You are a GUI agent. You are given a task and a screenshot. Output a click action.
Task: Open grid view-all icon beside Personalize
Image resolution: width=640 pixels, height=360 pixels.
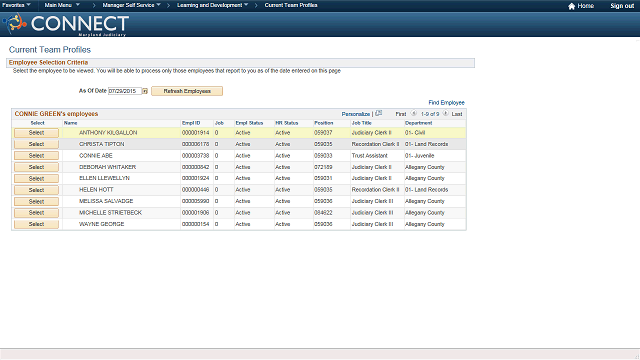pos(378,113)
